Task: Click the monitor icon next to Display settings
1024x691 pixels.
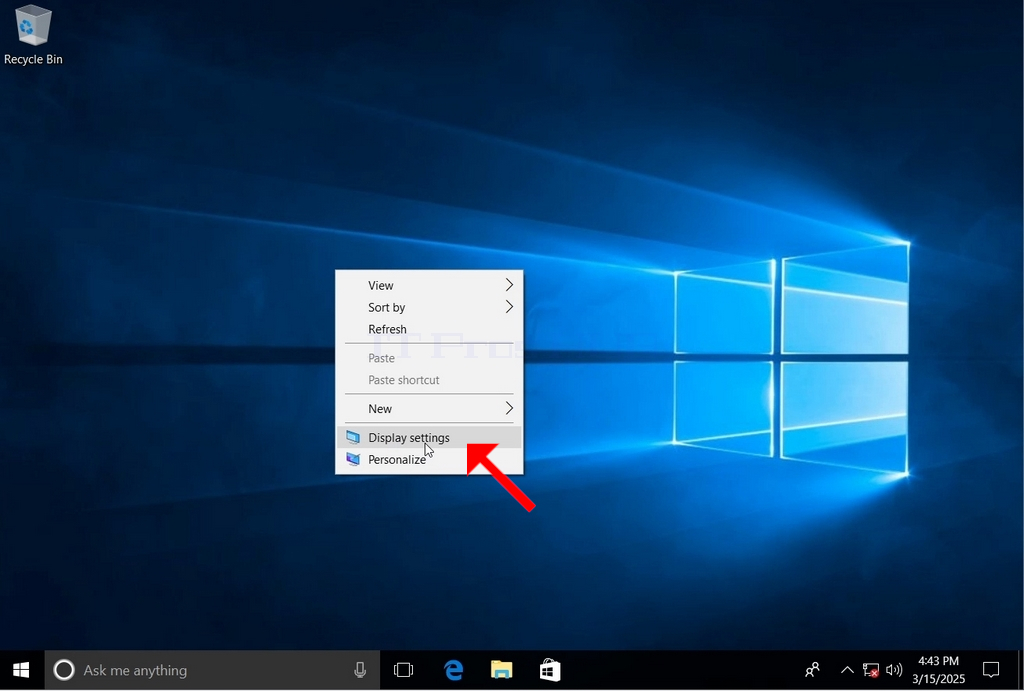Action: pos(353,438)
